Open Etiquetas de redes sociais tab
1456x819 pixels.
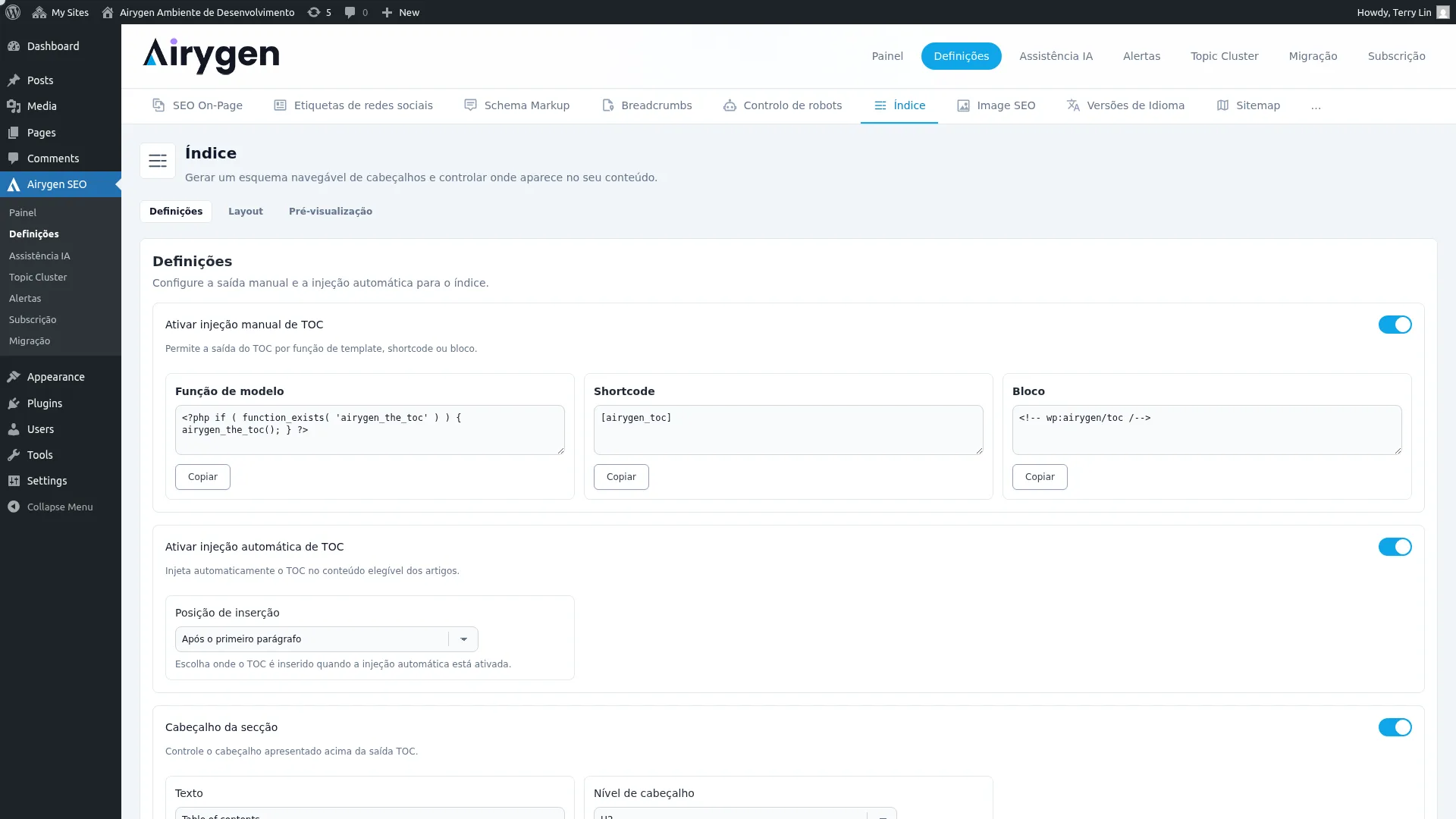[353, 105]
